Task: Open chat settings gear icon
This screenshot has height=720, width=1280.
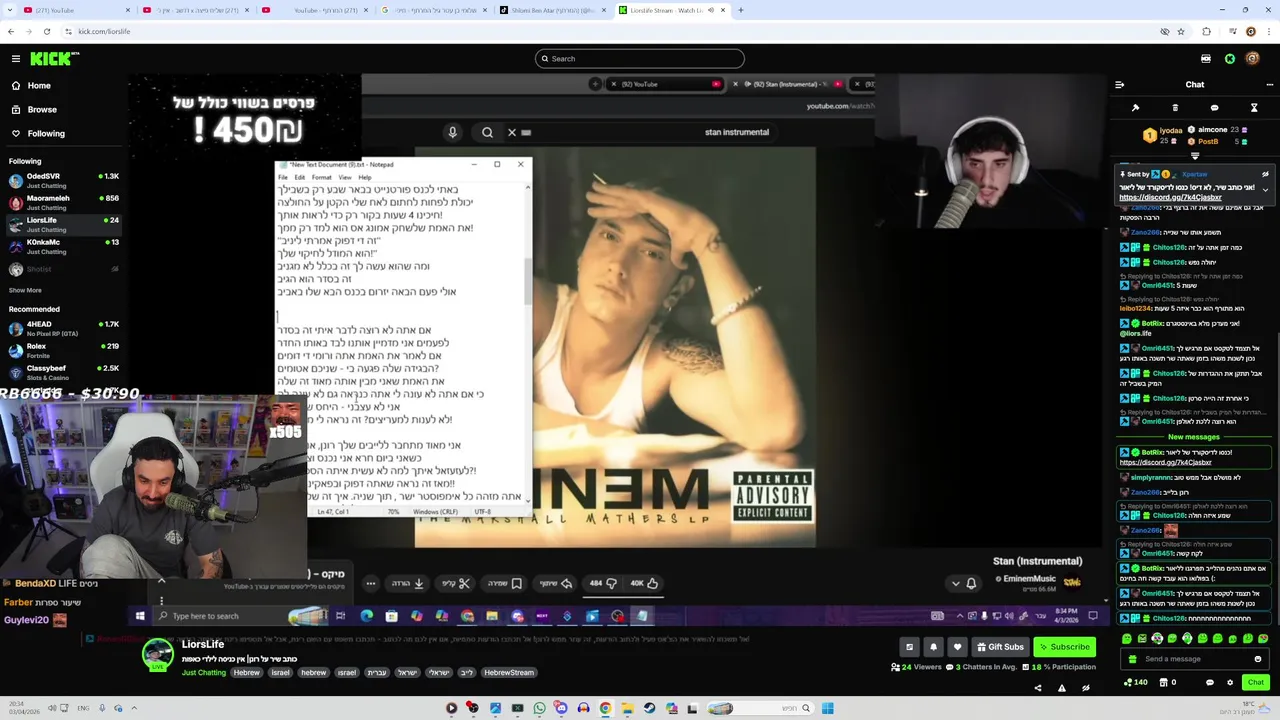Action: coord(1230,683)
